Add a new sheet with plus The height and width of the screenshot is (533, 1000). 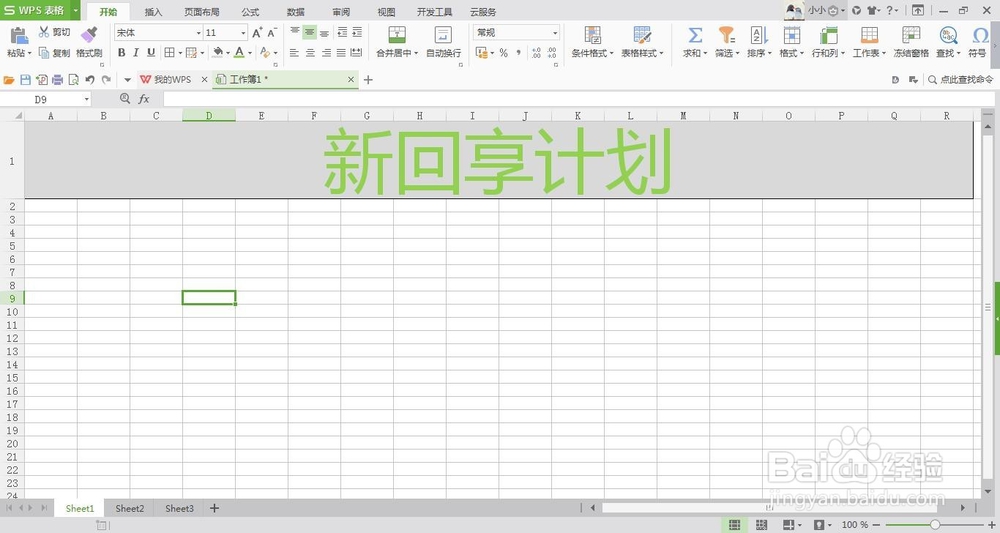[214, 508]
